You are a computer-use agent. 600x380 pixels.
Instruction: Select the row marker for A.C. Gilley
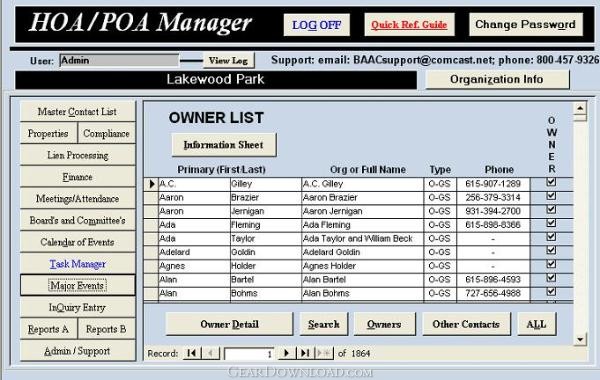tap(151, 184)
